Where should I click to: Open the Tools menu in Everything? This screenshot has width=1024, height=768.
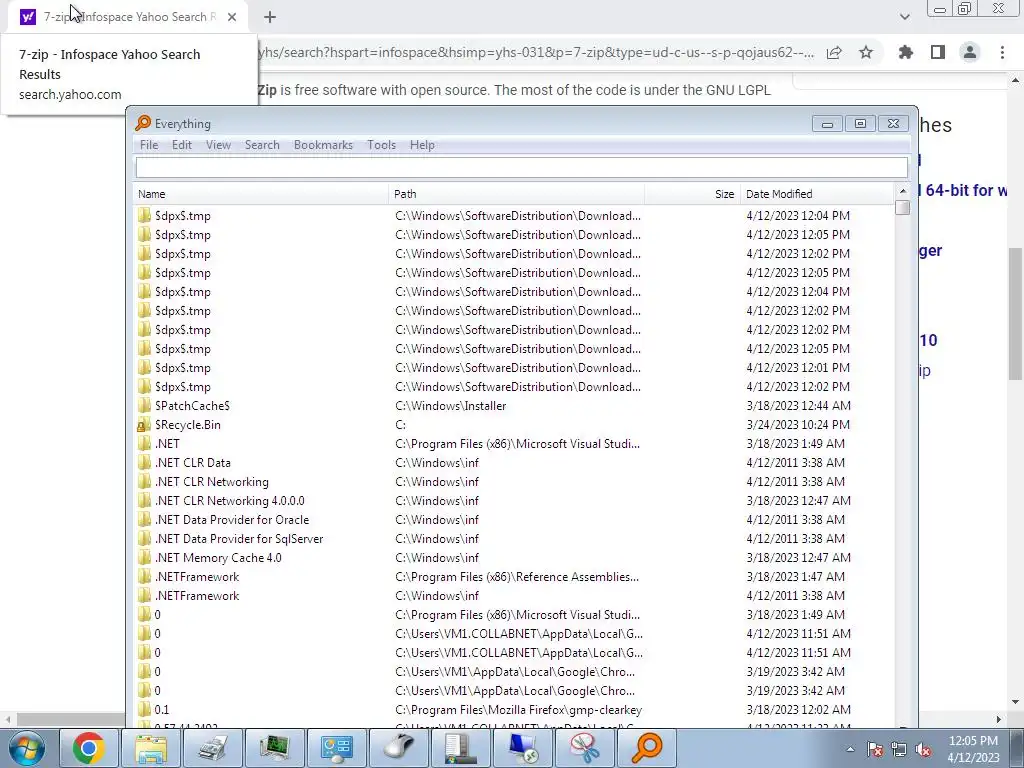381,145
